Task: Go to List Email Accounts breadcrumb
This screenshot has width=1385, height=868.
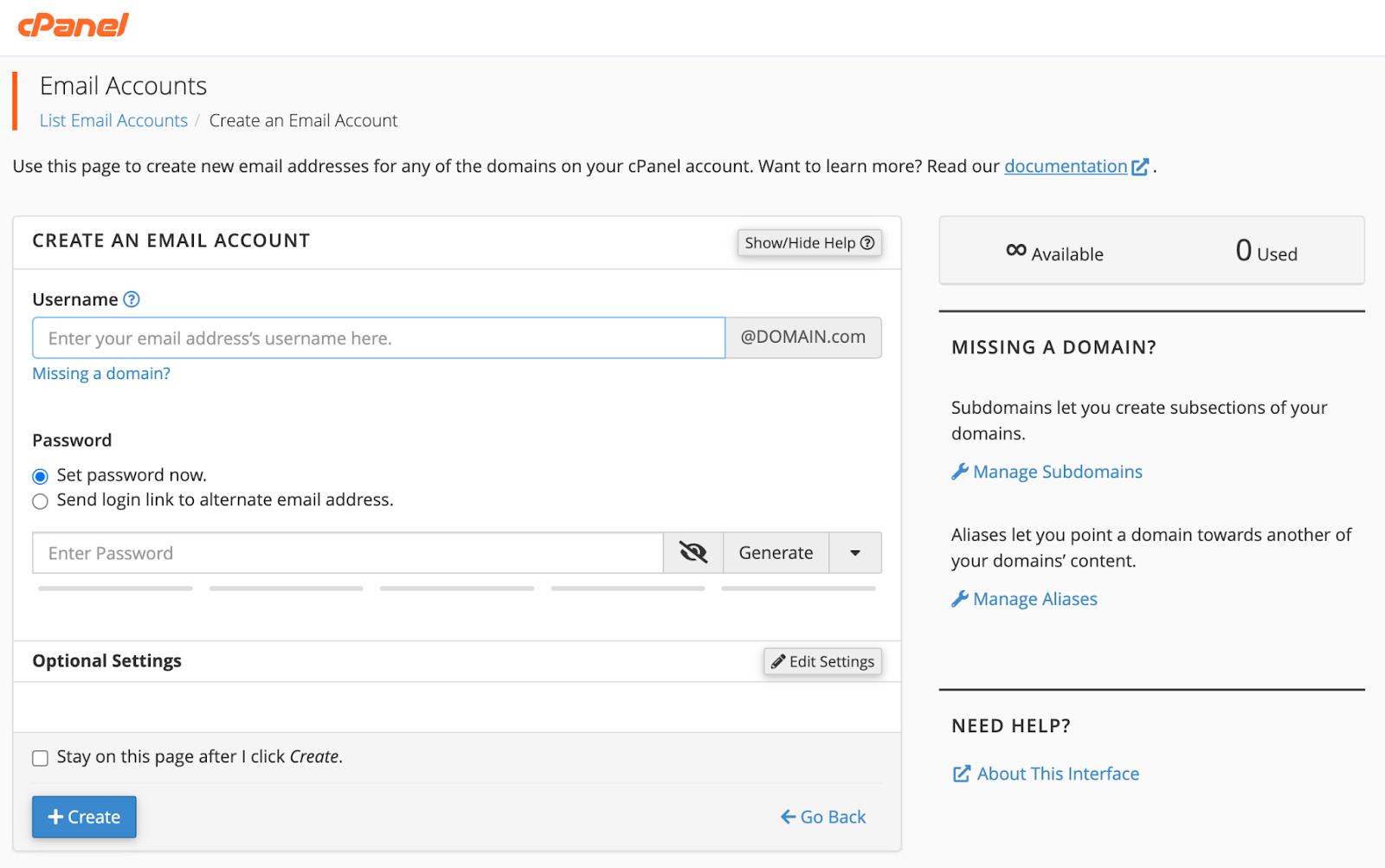Action: (113, 121)
